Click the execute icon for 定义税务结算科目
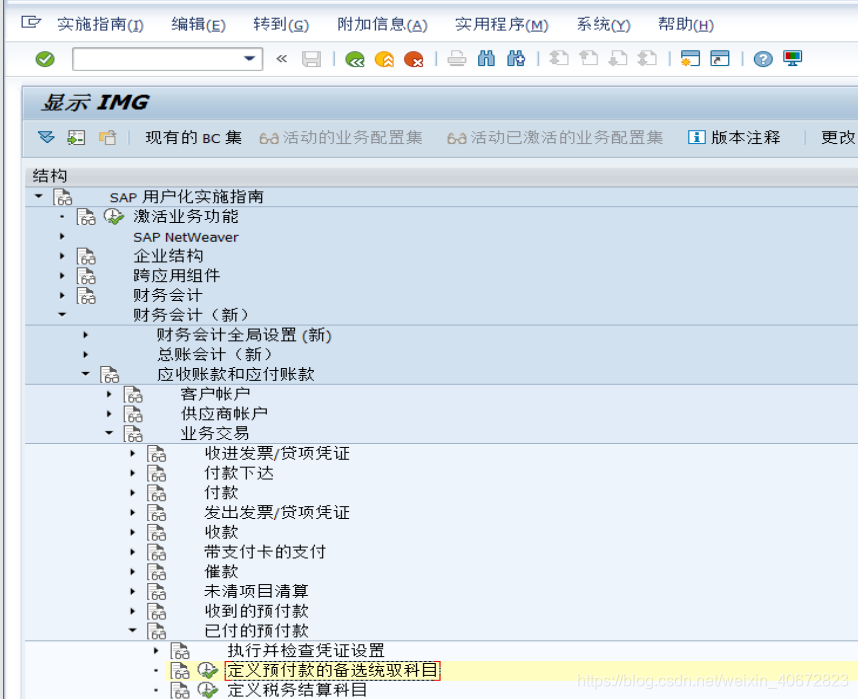Screen dimensions: 858x699 click(207, 690)
